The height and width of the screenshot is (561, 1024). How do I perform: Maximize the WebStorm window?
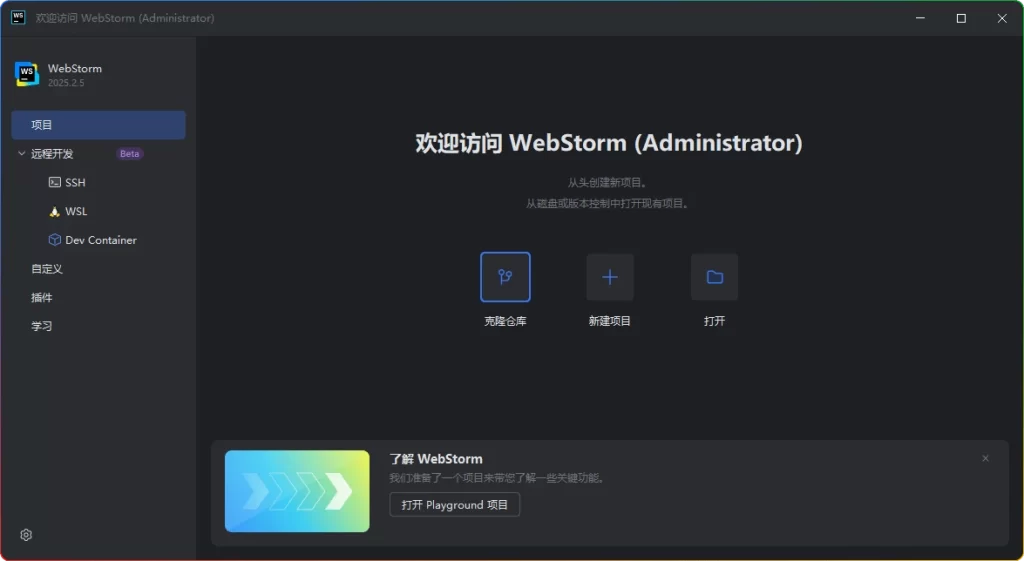tap(961, 18)
